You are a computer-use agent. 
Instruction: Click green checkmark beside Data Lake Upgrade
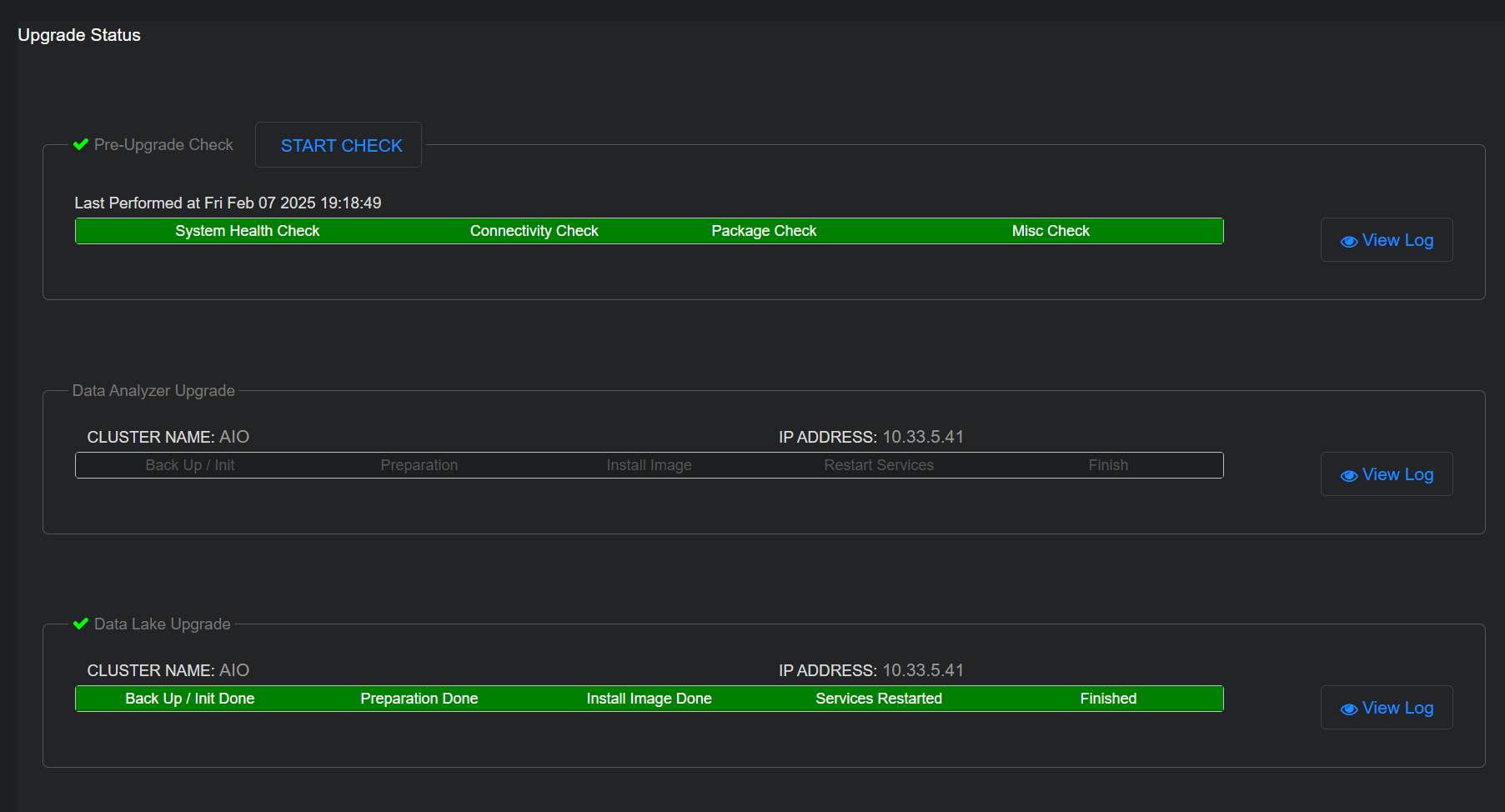[x=81, y=624]
